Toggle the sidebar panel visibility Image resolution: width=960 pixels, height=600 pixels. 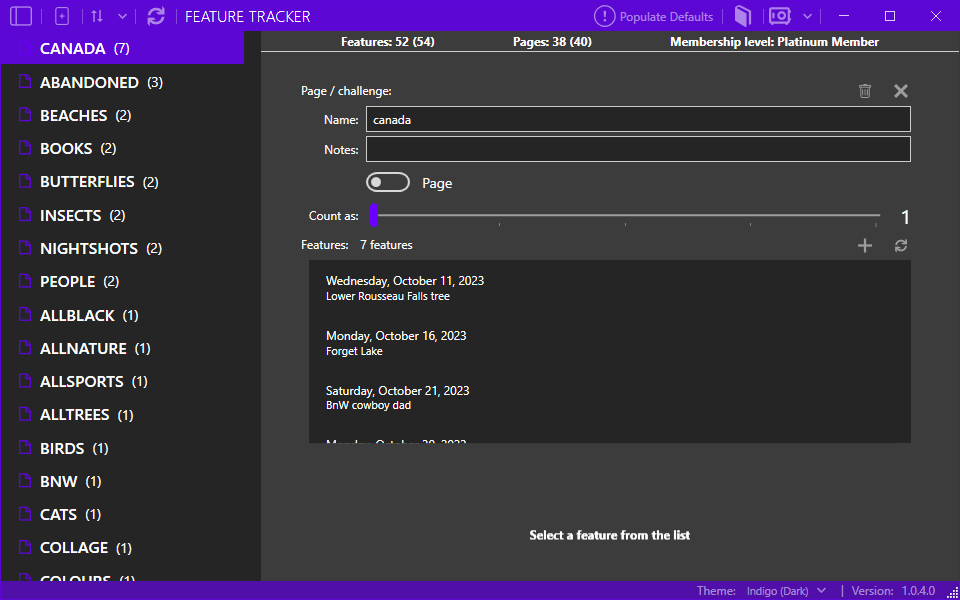[20, 15]
